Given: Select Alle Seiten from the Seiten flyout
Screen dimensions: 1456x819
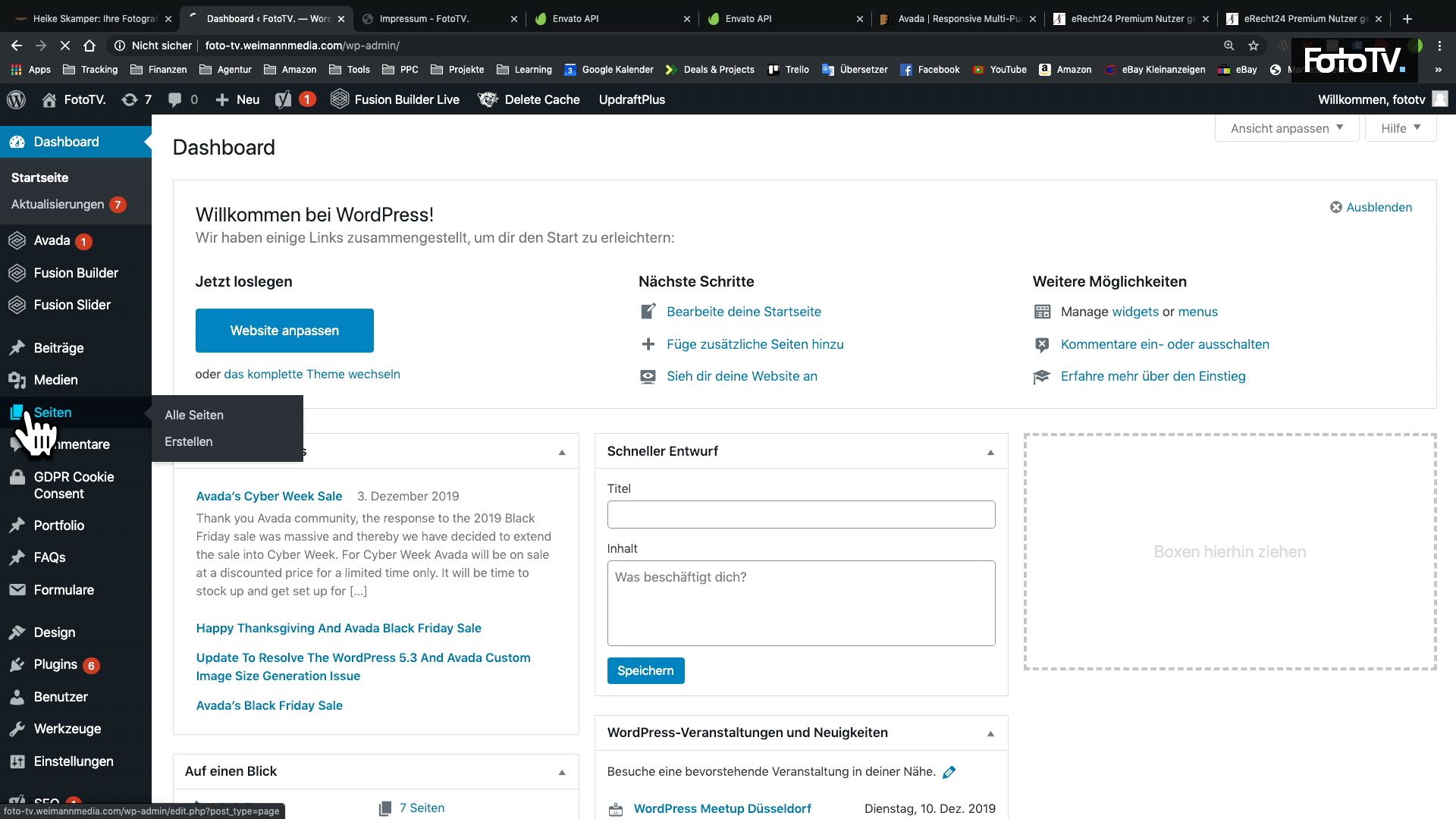Looking at the screenshot, I should point(194,415).
